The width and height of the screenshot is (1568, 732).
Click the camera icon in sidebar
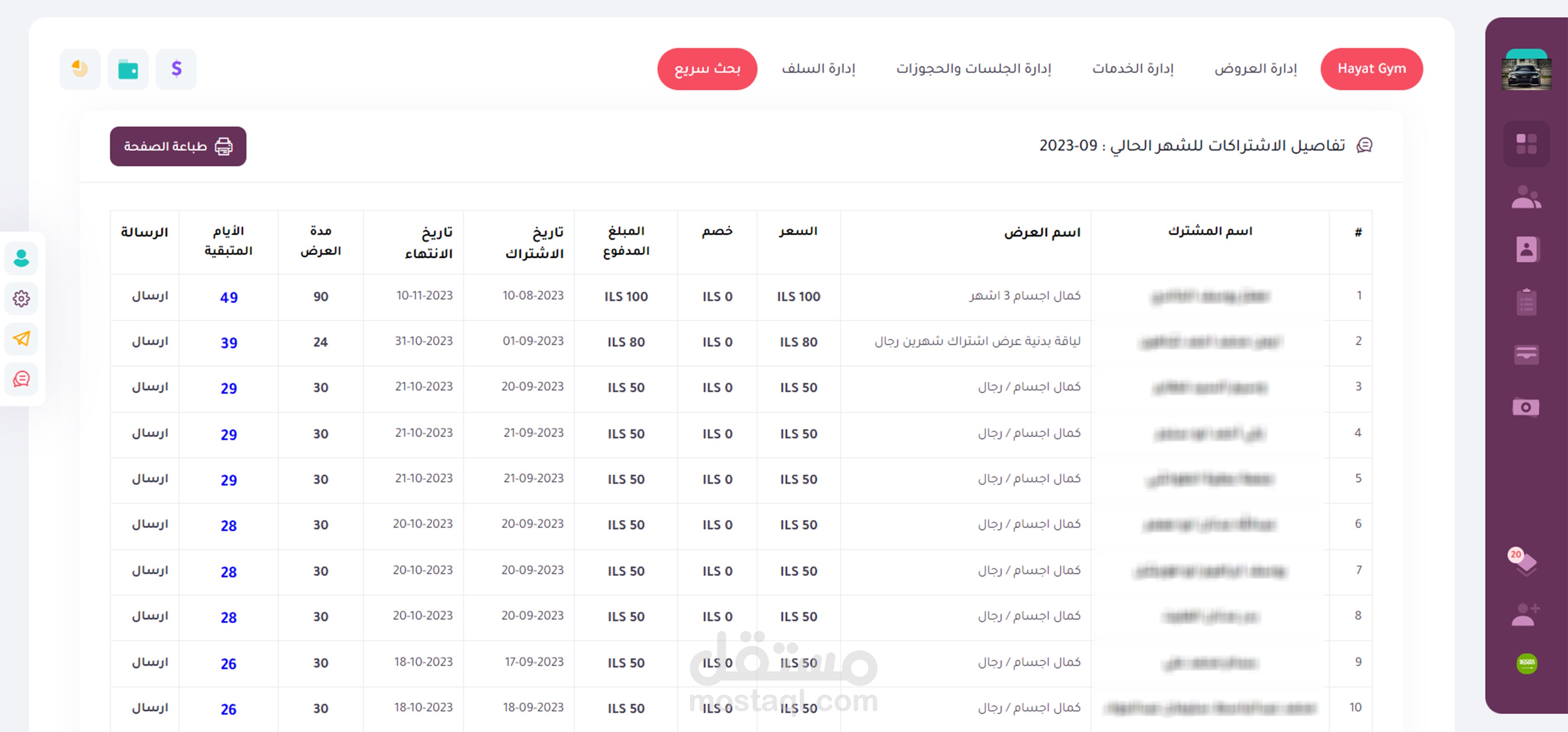[1525, 407]
